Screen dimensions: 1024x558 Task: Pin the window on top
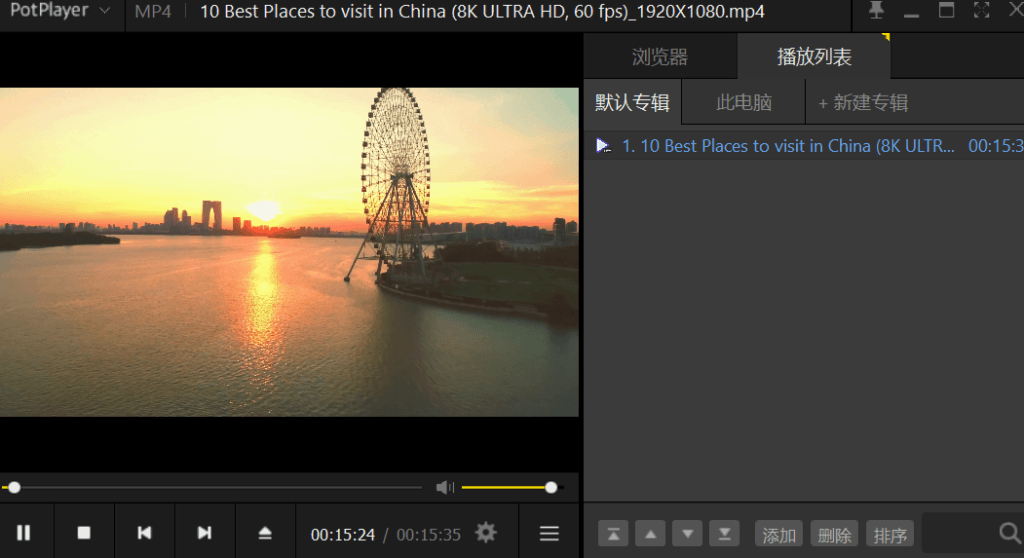coord(876,10)
